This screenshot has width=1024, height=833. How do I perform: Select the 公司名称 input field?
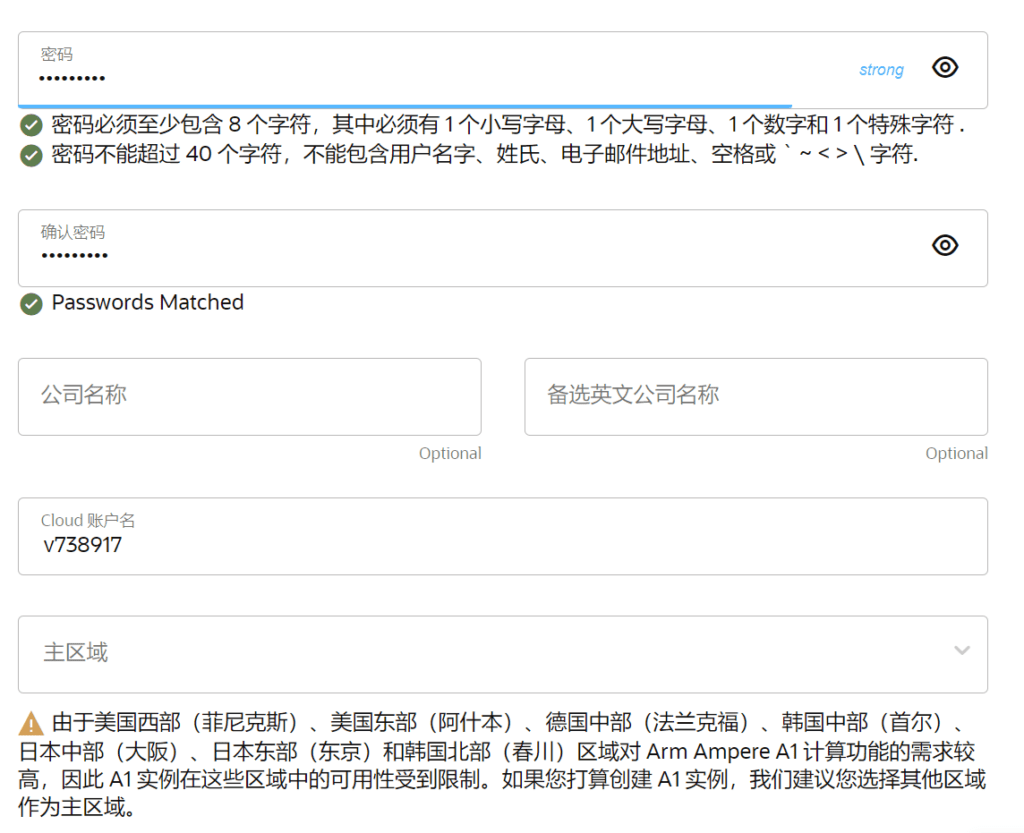pos(249,396)
